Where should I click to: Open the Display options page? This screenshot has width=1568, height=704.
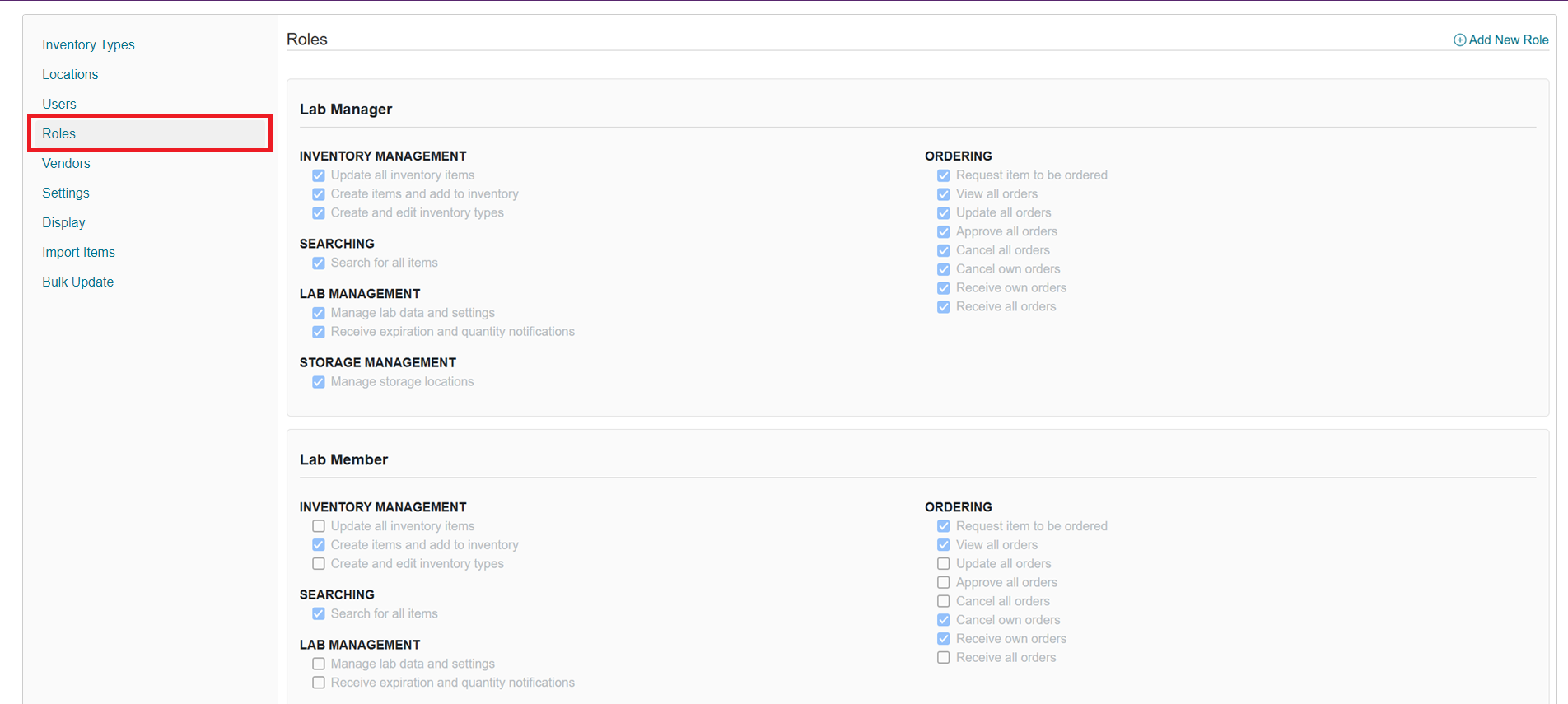pos(63,223)
